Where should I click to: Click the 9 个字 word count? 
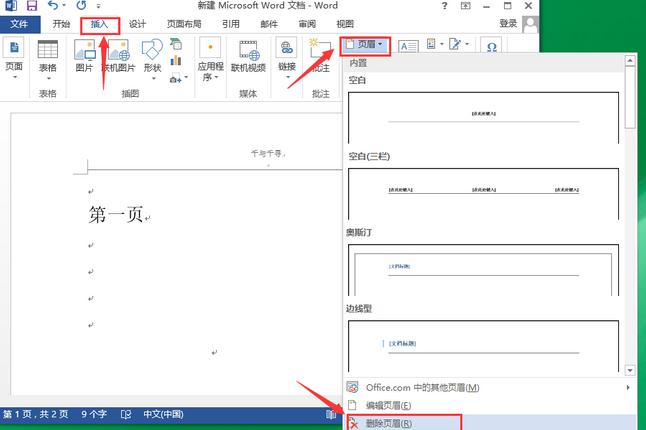point(94,414)
